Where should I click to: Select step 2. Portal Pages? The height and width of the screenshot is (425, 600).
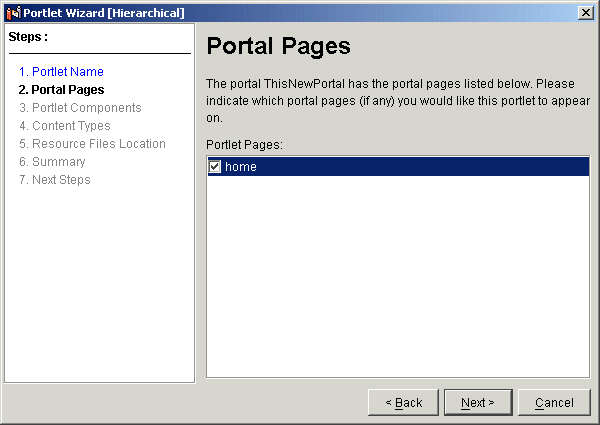(61, 90)
